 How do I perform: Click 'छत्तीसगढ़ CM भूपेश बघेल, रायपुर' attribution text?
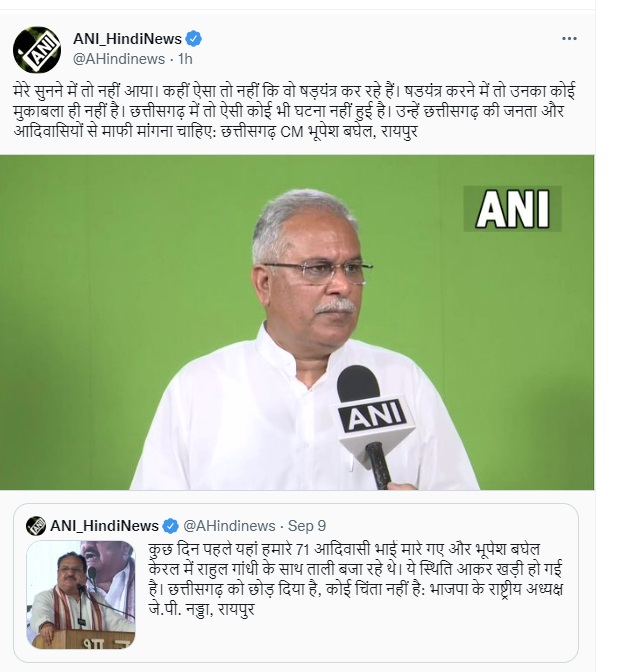pos(319,131)
